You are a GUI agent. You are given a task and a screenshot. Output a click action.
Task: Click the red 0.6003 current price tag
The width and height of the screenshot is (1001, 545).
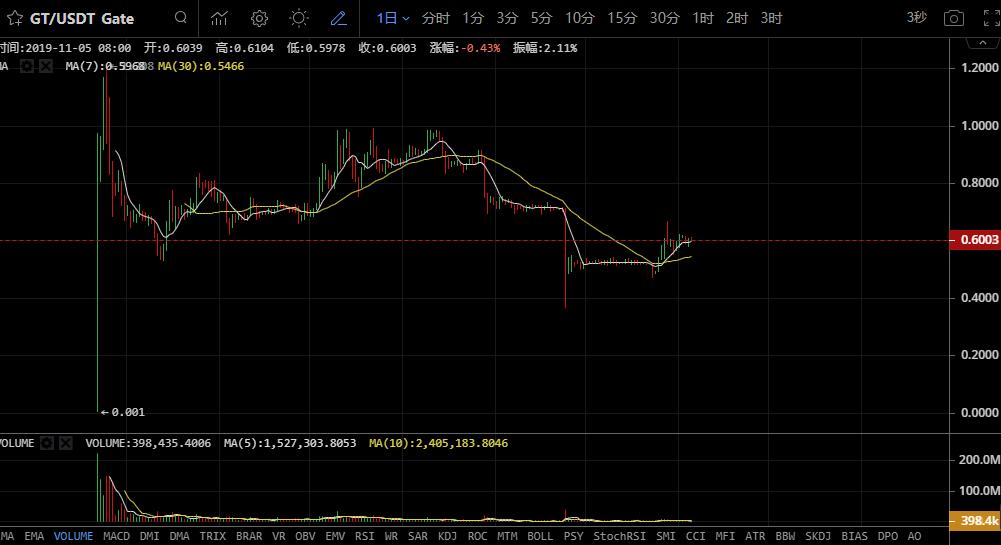pyautogui.click(x=975, y=240)
